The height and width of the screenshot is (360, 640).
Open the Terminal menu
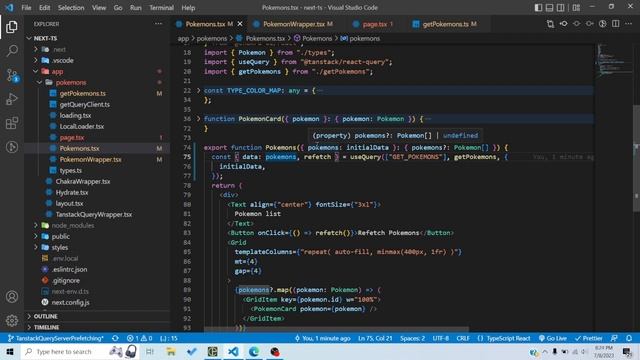tap(161, 7)
